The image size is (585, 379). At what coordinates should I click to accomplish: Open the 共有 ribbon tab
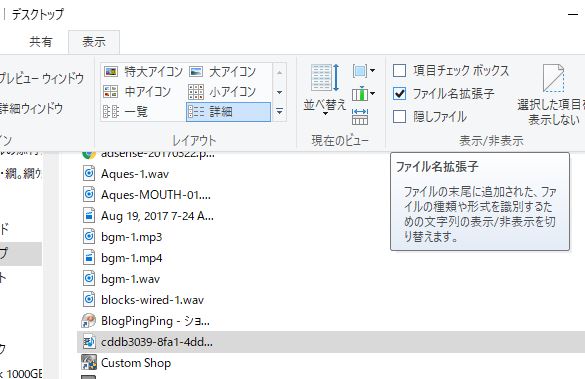click(x=41, y=42)
